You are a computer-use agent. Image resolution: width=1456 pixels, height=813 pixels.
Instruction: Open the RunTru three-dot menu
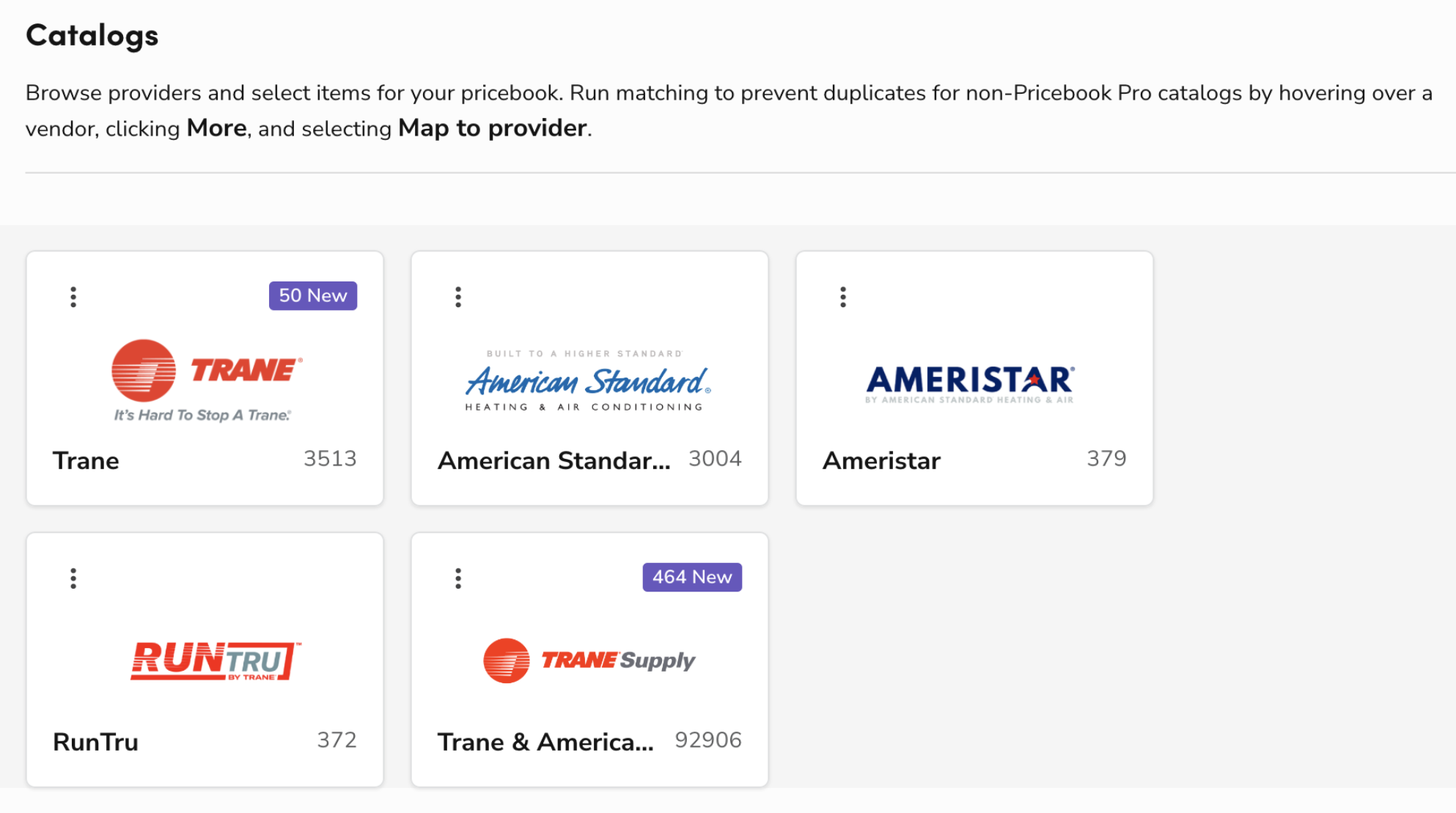[73, 578]
